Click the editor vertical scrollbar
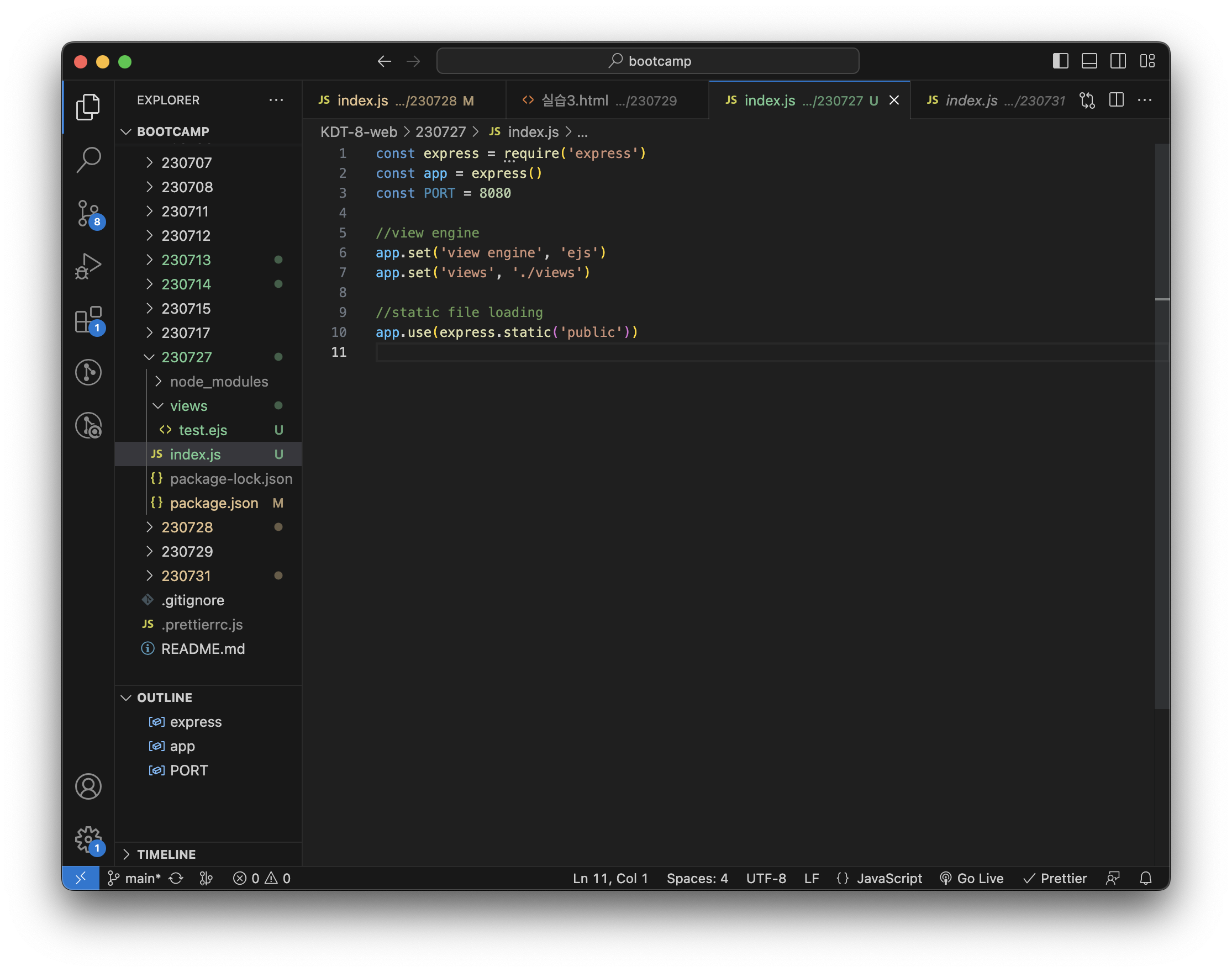Viewport: 1232px width, 972px height. [1162, 427]
